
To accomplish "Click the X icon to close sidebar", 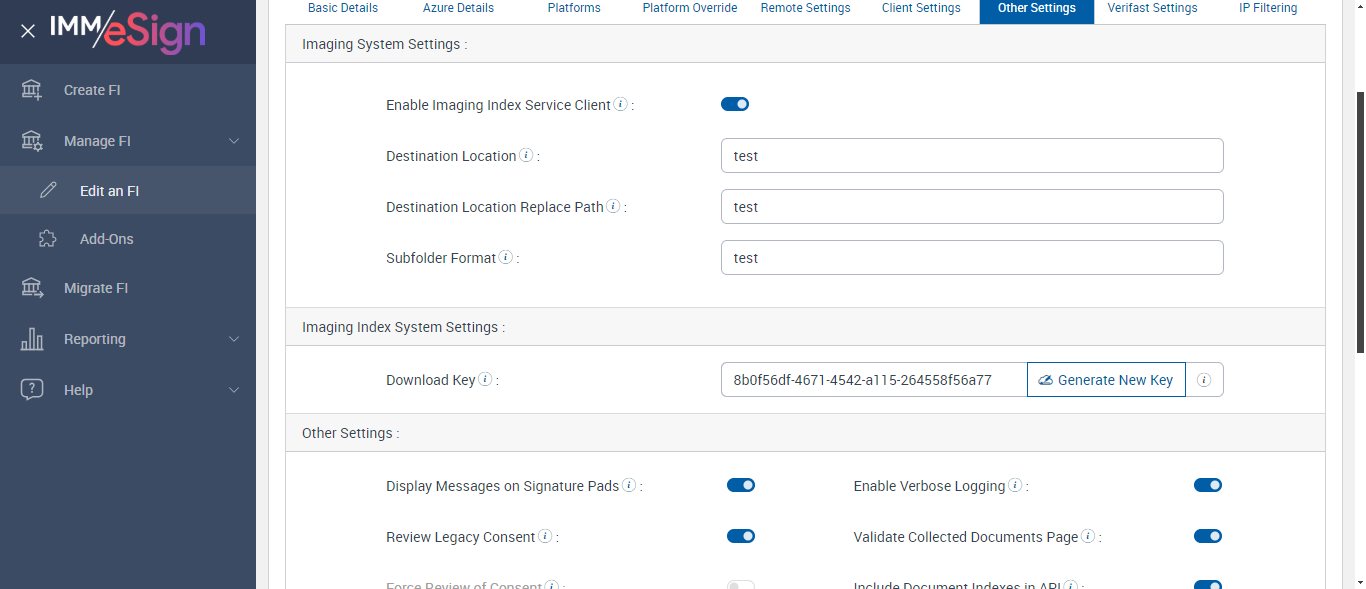I will tap(28, 31).
